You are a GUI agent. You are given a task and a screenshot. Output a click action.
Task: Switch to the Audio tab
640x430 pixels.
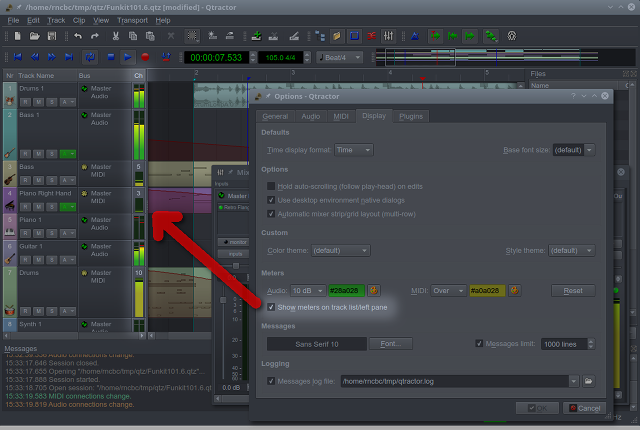pos(311,117)
